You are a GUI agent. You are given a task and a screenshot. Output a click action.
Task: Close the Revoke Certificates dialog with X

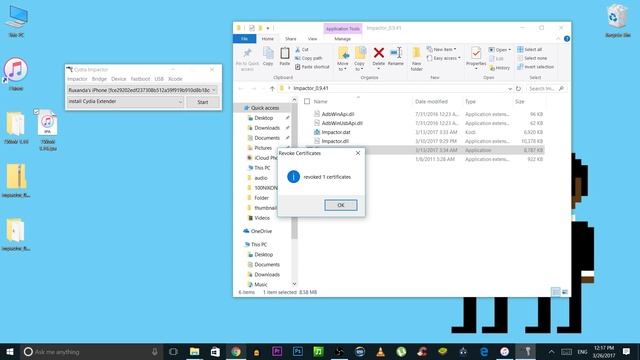pos(358,153)
